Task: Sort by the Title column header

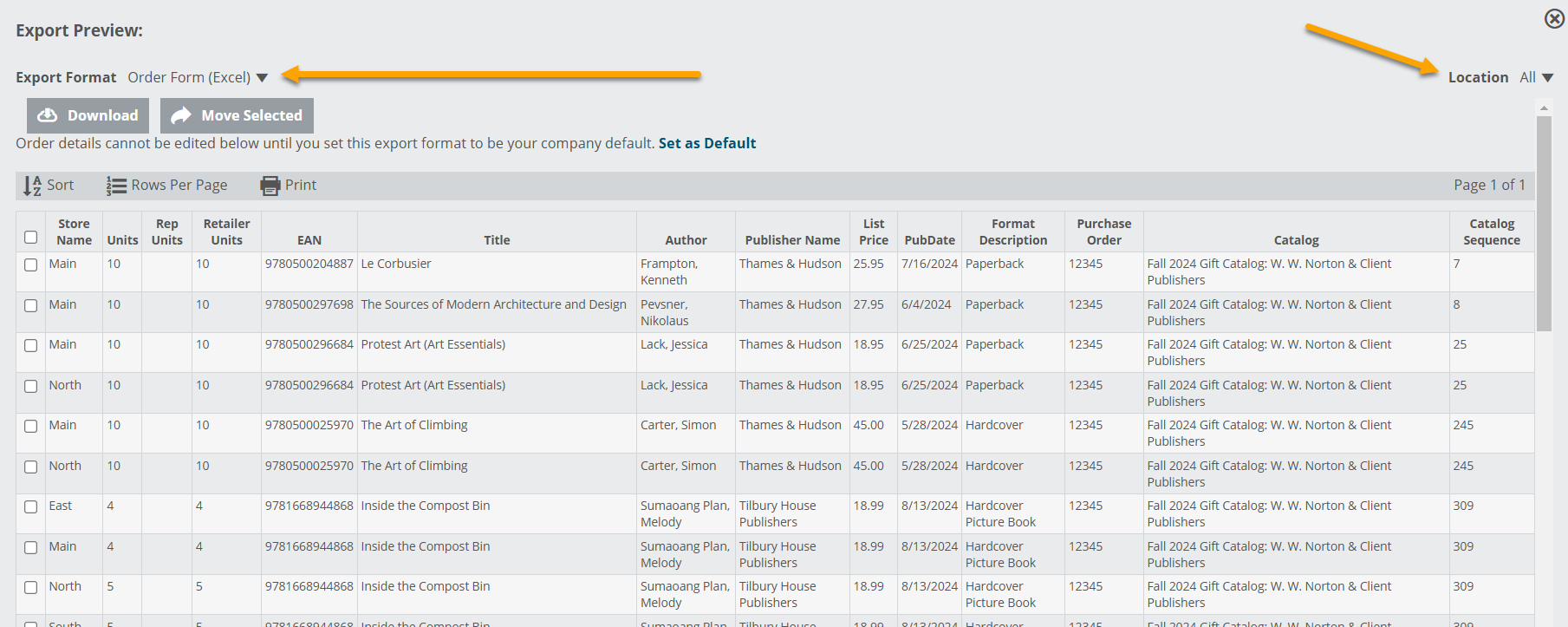Action: (x=497, y=240)
